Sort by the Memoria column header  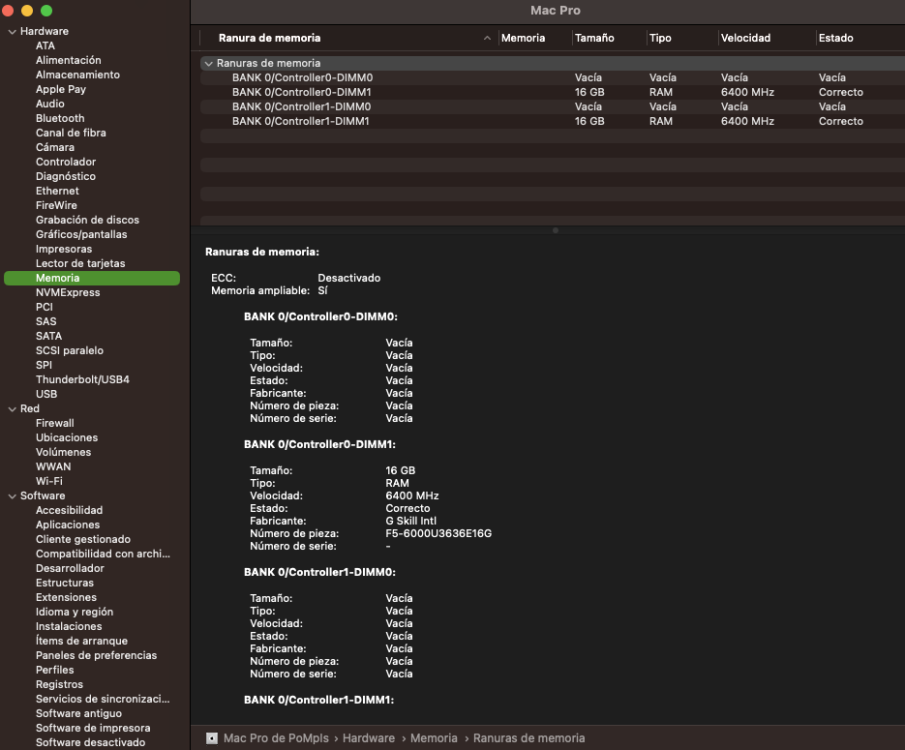(x=523, y=38)
